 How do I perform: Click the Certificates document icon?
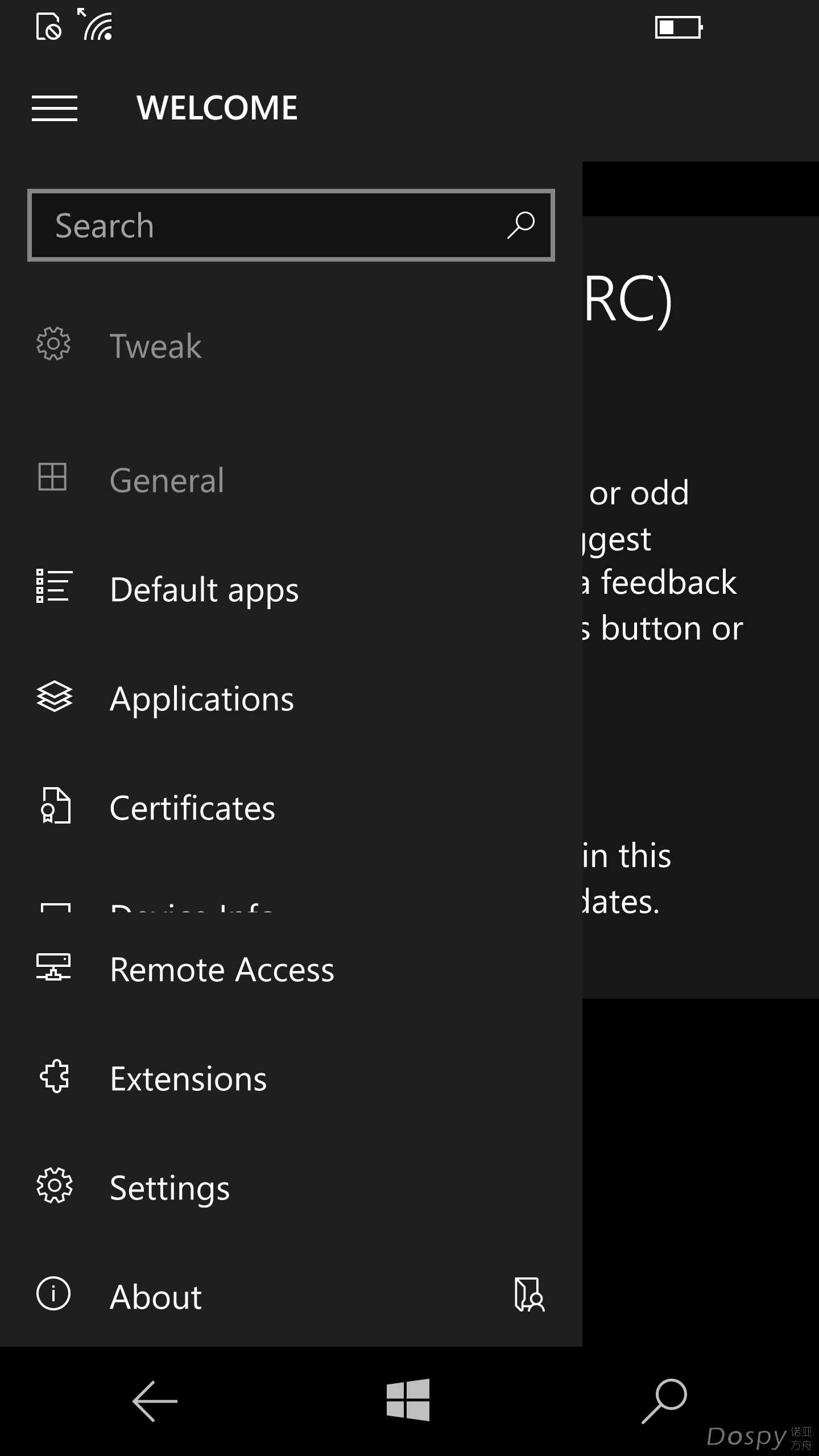click(55, 805)
